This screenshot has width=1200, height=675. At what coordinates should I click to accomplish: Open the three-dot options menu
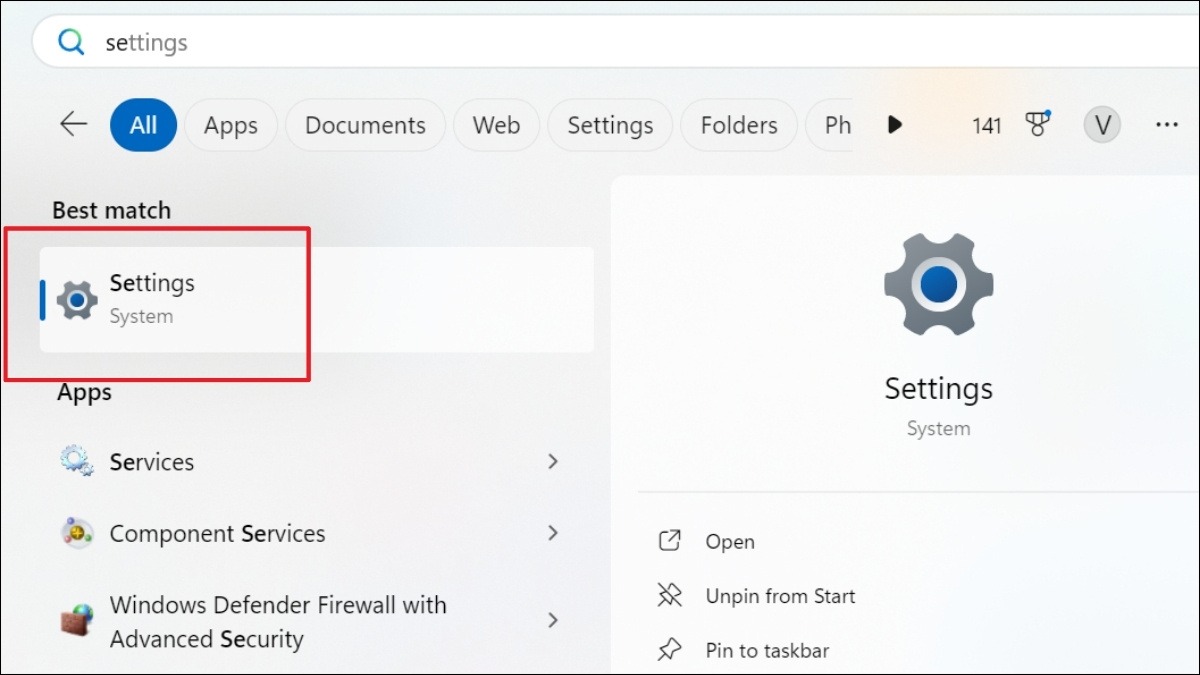[x=1166, y=125]
